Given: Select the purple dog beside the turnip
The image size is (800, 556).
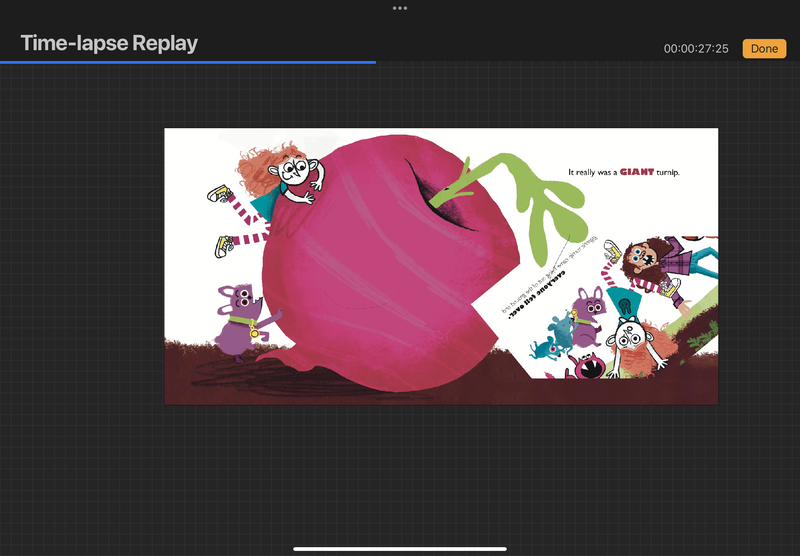Looking at the screenshot, I should 236,318.
